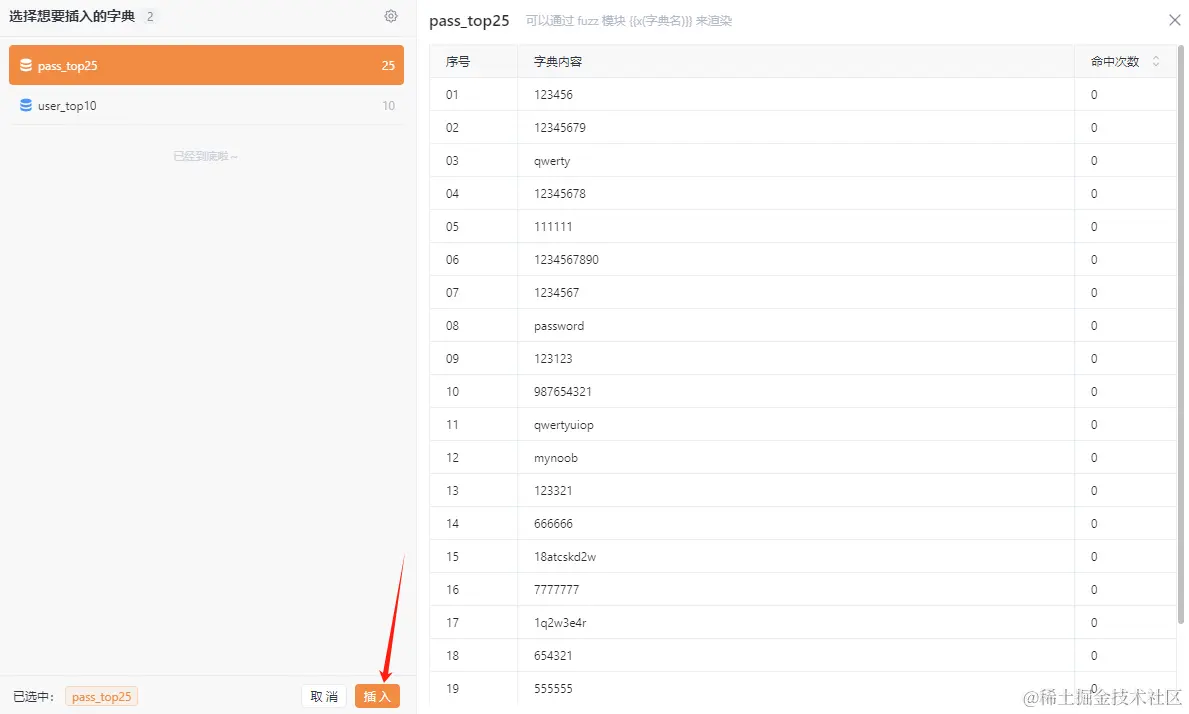Select entry 7777777 in the table
1189x714 pixels.
click(556, 590)
